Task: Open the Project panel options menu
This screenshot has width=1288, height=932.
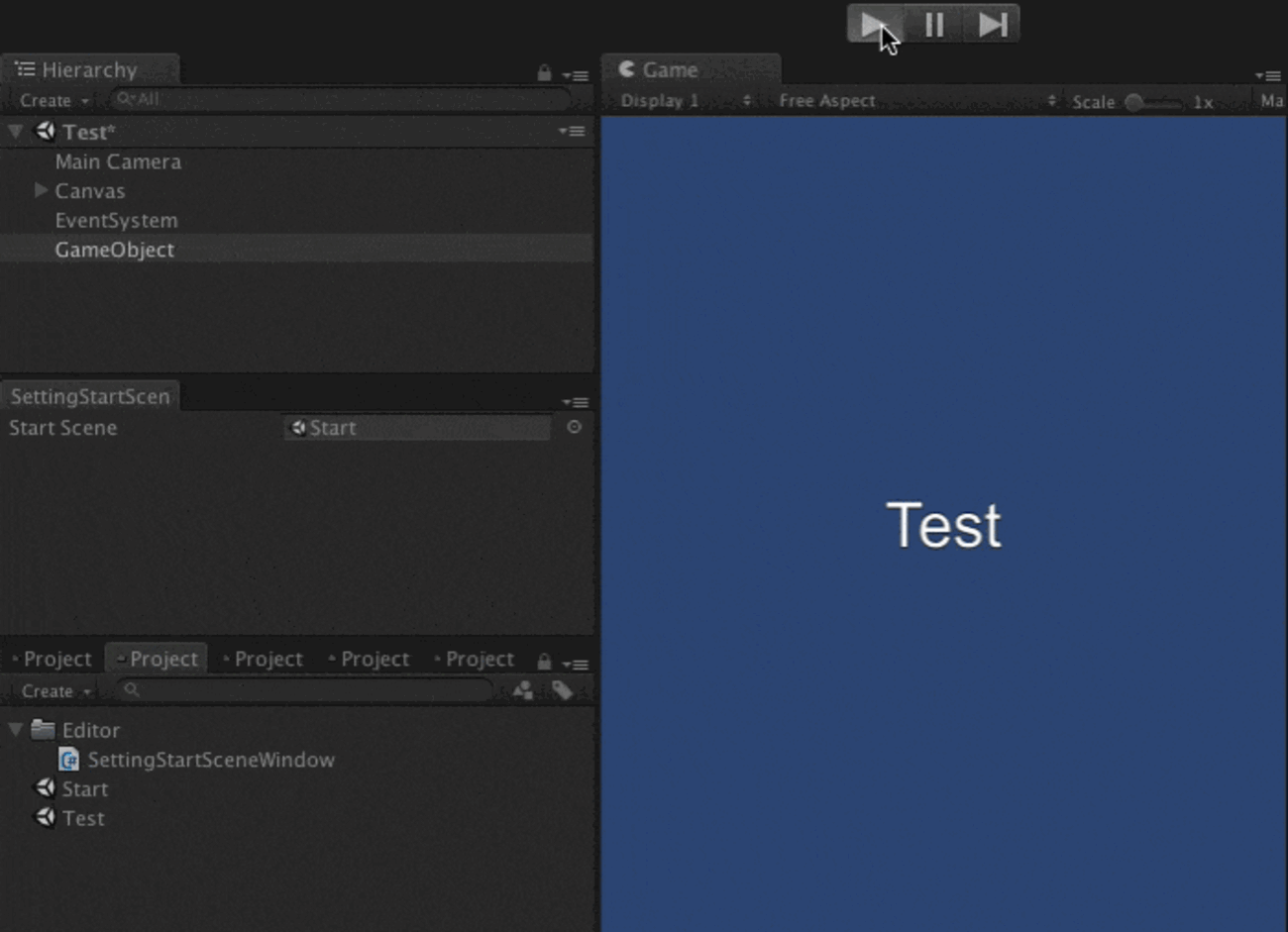Action: pyautogui.click(x=575, y=664)
